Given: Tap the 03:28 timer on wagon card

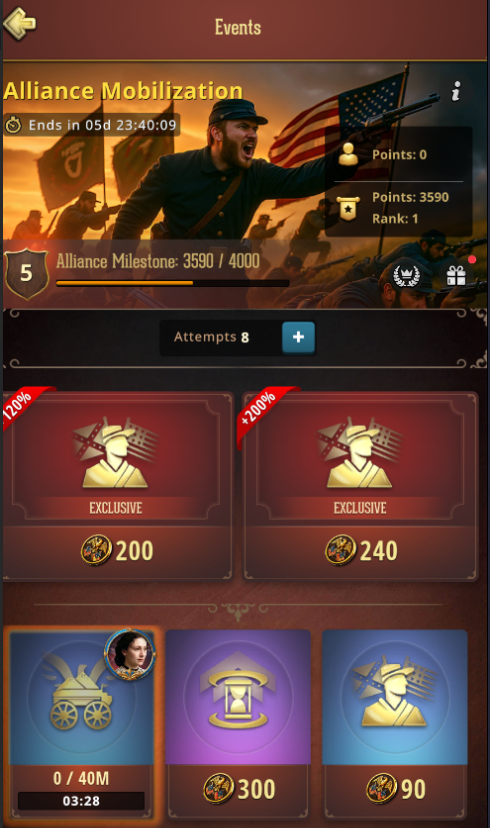Looking at the screenshot, I should [x=81, y=801].
